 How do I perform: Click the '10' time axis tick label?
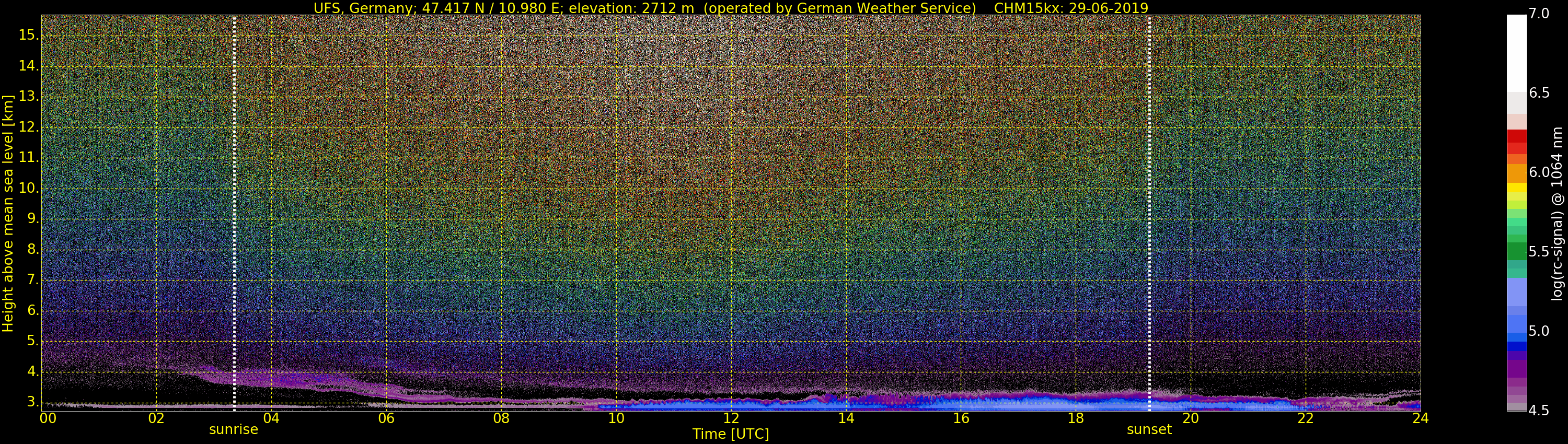(x=616, y=418)
